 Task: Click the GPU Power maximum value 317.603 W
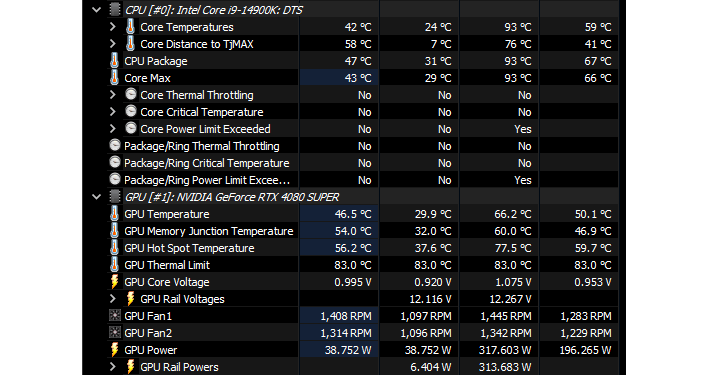[x=505, y=350]
